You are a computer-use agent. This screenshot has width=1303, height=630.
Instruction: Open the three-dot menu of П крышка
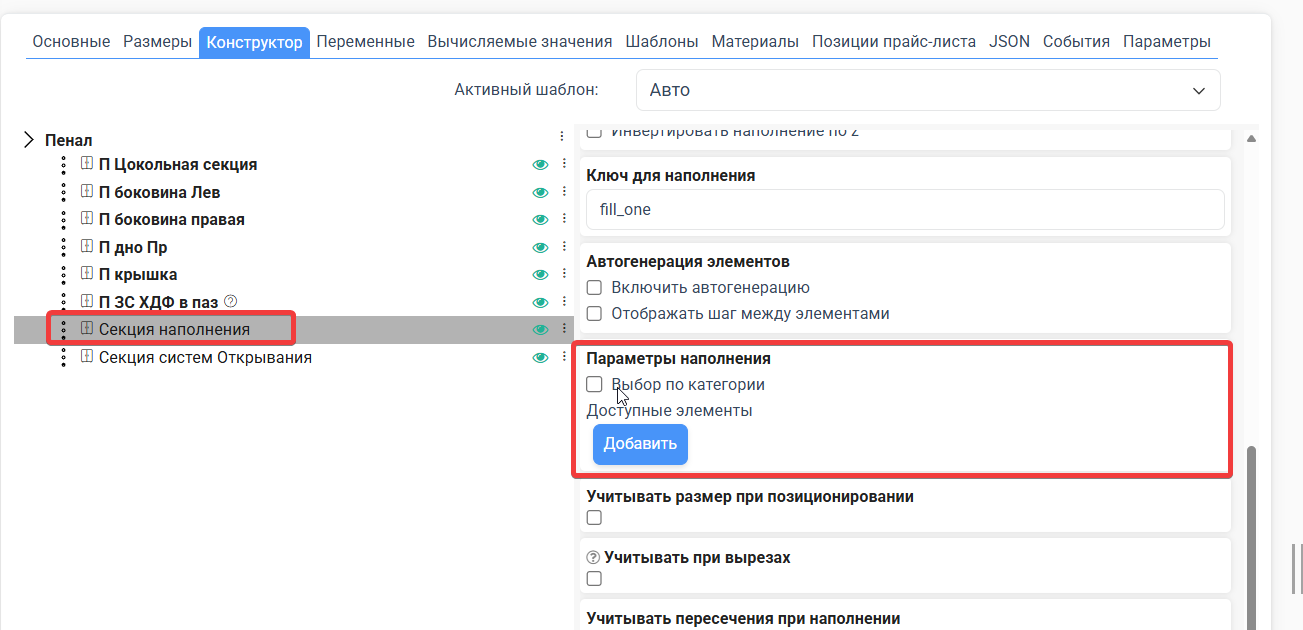click(x=564, y=274)
